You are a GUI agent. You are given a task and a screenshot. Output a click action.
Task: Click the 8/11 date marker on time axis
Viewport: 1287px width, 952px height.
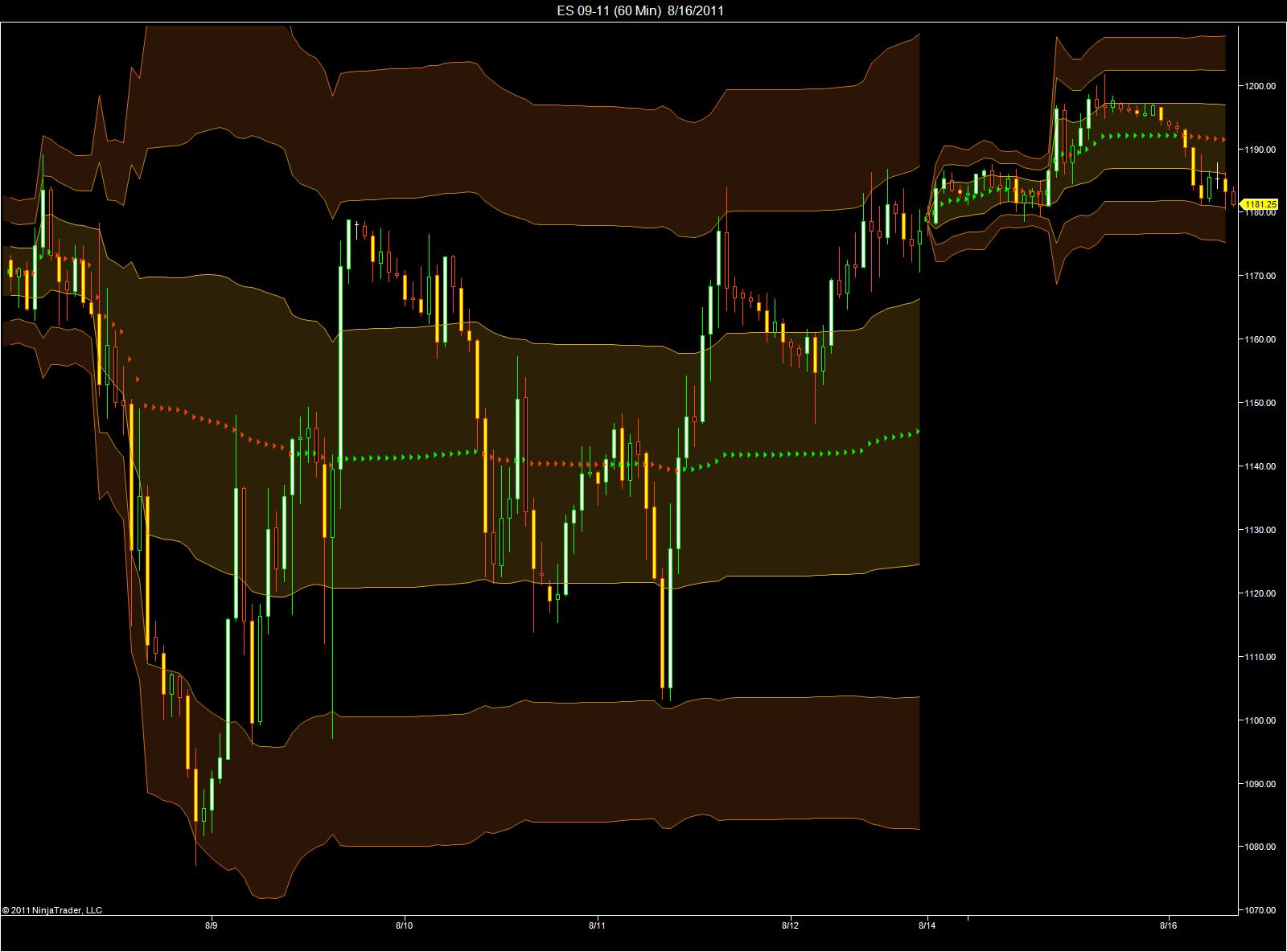tap(597, 926)
